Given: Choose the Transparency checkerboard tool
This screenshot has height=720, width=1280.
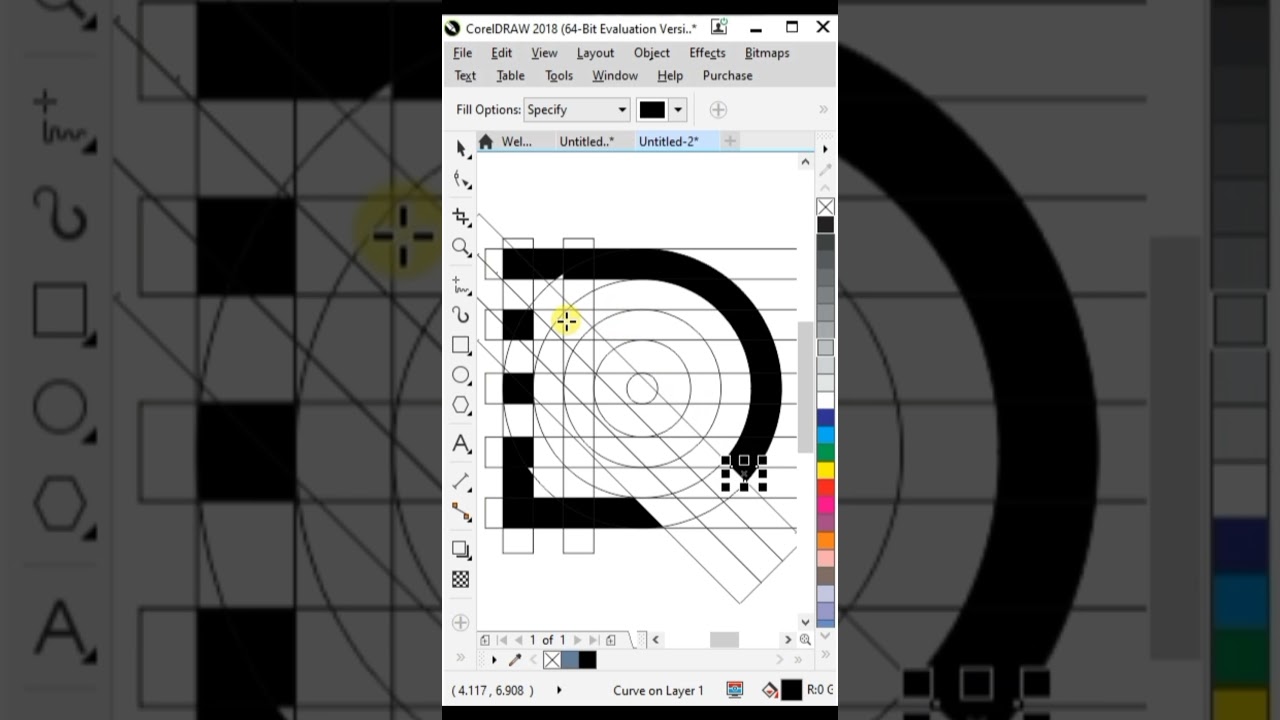Looking at the screenshot, I should [x=461, y=579].
